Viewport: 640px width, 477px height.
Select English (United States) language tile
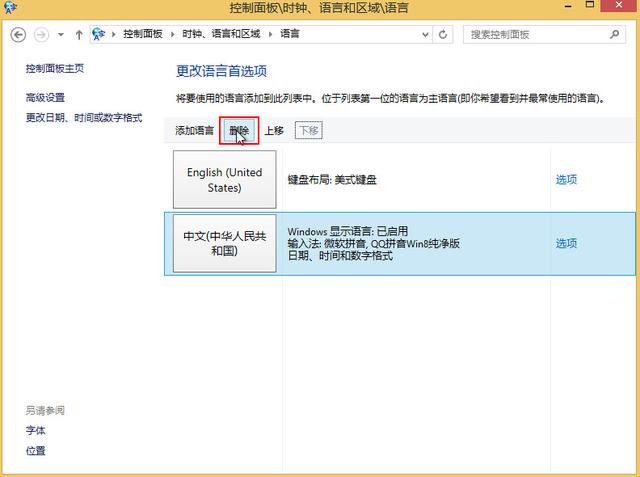pyautogui.click(x=224, y=180)
